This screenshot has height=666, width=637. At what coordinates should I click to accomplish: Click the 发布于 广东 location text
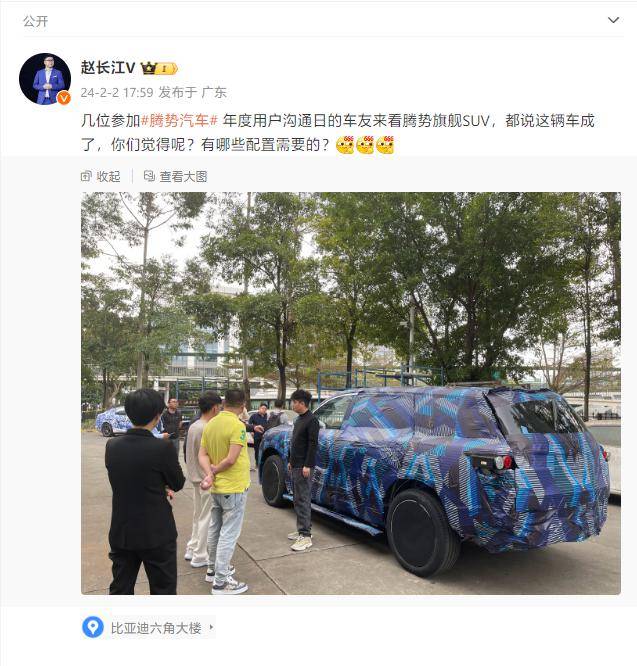pos(192,92)
